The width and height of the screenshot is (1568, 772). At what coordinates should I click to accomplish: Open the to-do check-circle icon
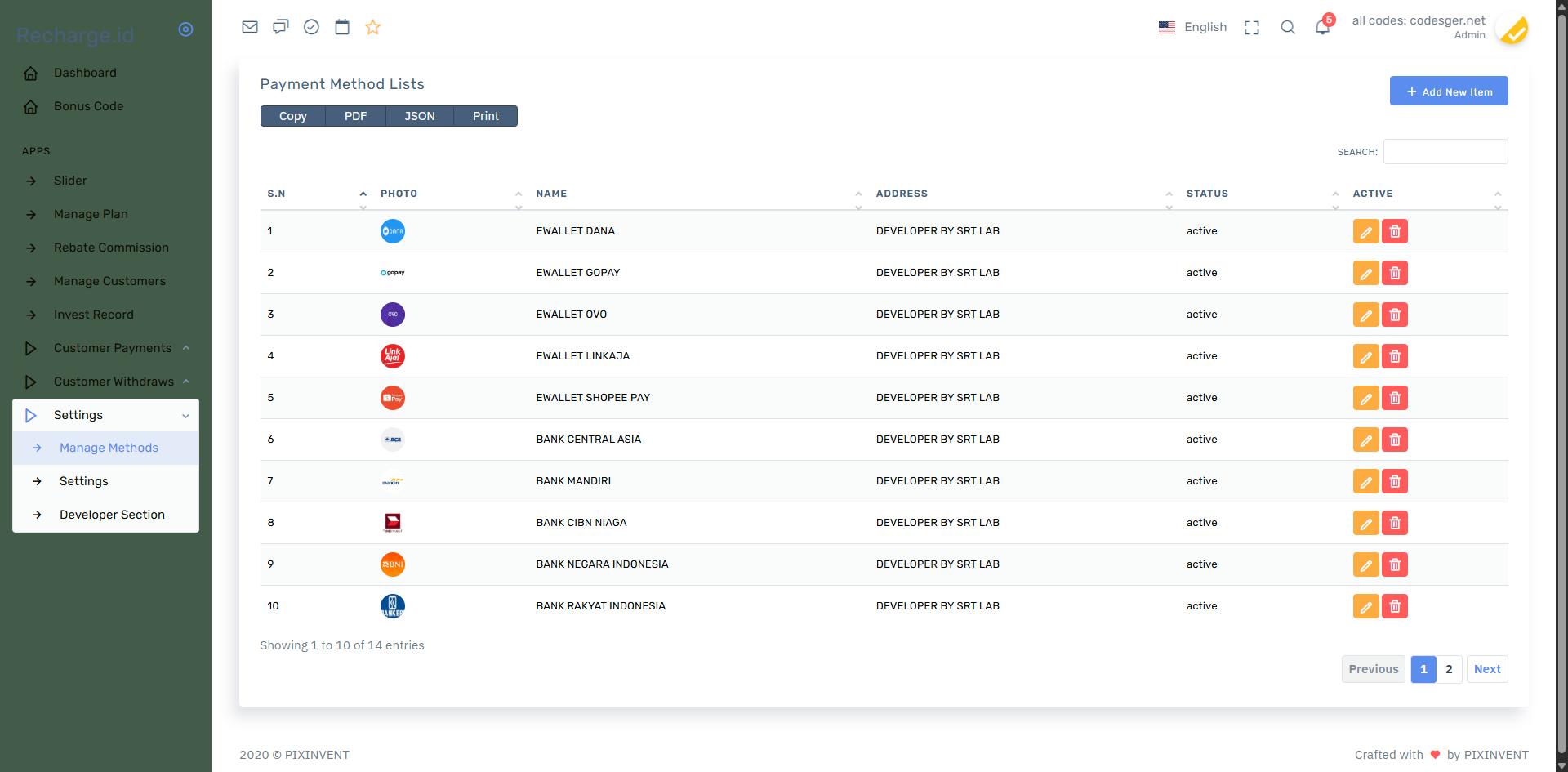[311, 27]
